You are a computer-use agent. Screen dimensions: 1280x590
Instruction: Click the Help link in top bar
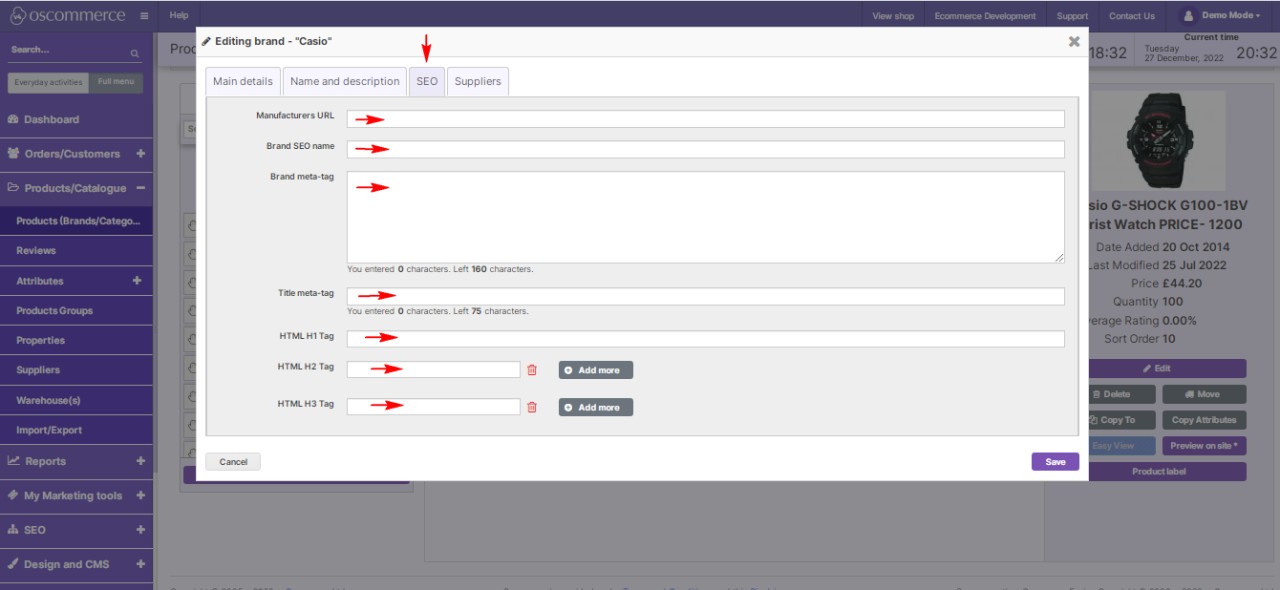[x=179, y=16]
